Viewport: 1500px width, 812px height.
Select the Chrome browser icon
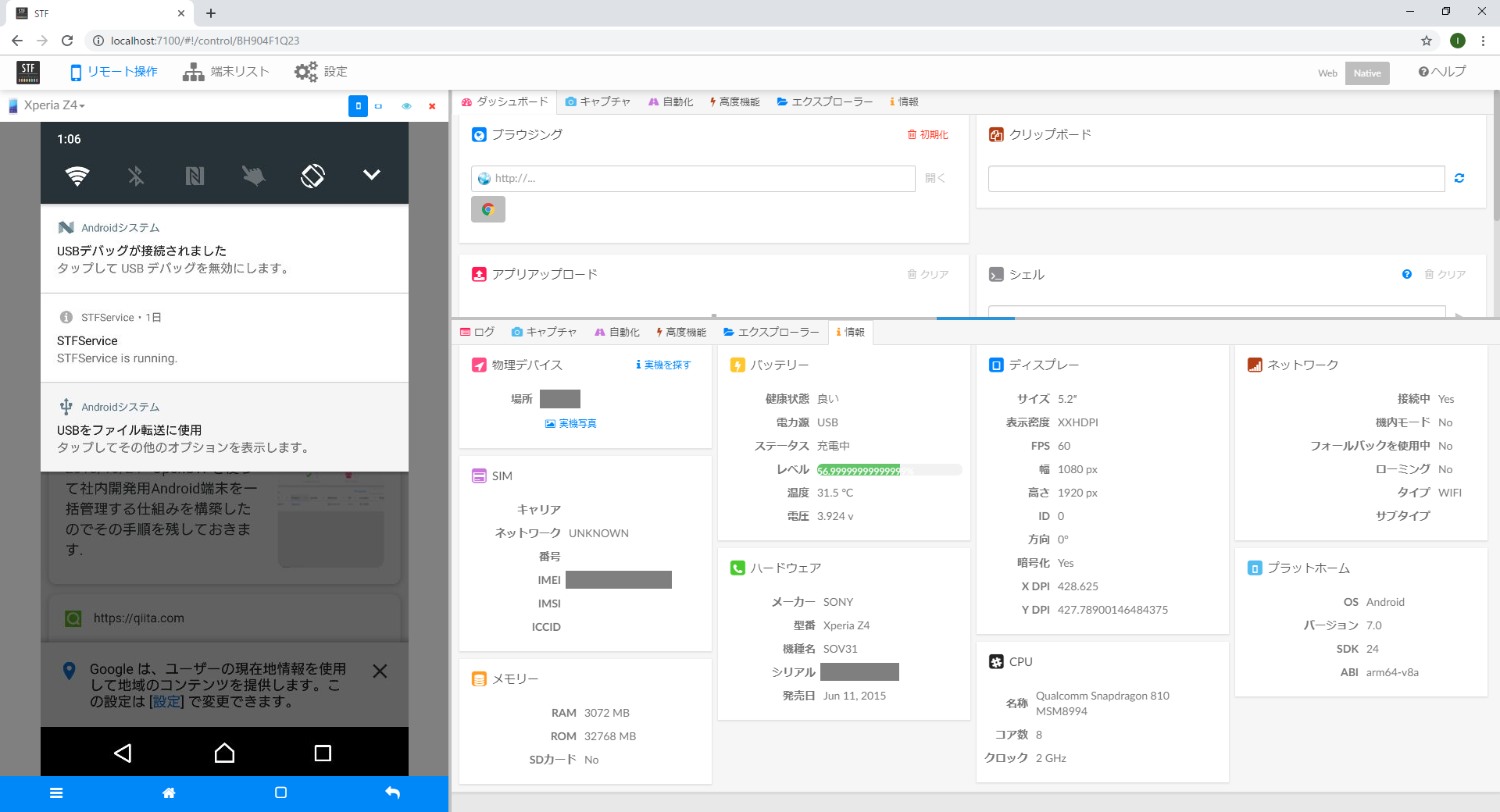click(488, 209)
